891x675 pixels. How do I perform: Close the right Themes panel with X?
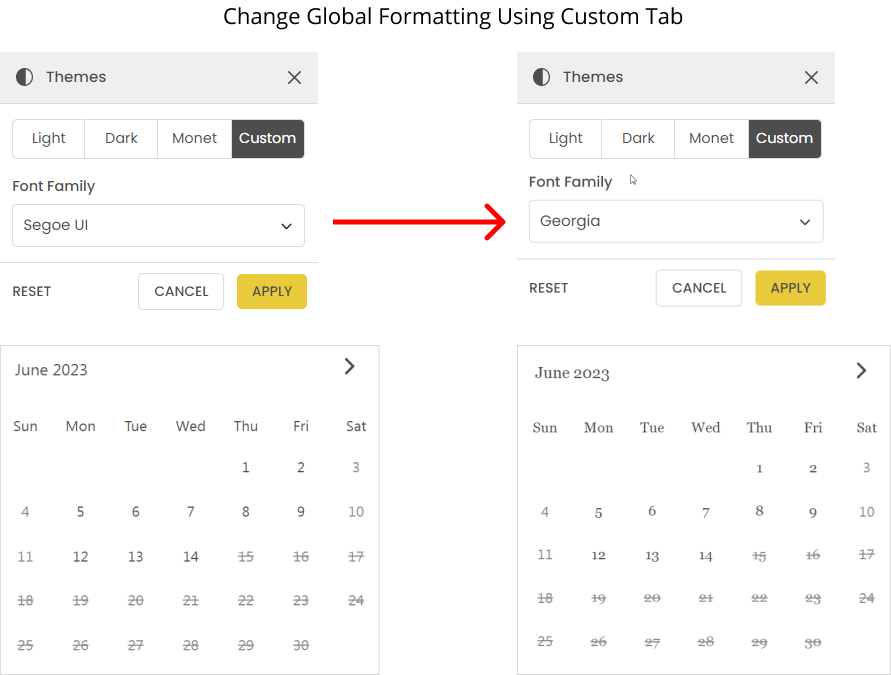click(x=811, y=77)
